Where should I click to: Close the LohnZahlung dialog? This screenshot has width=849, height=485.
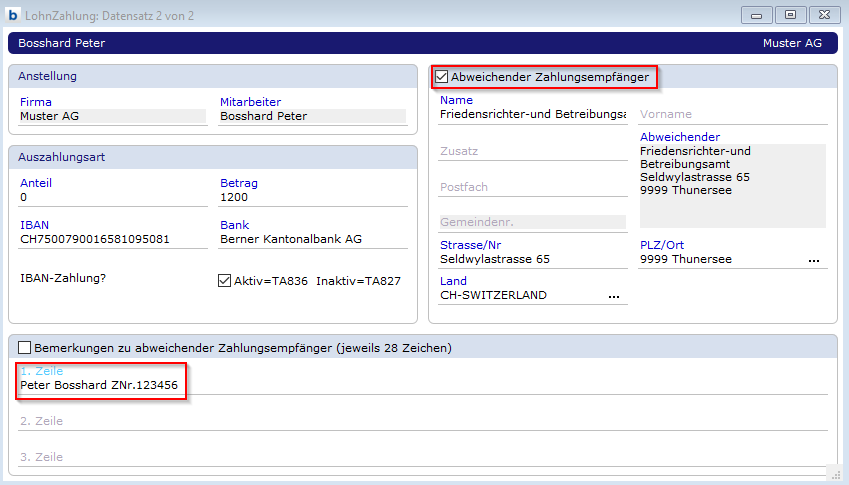pos(823,15)
